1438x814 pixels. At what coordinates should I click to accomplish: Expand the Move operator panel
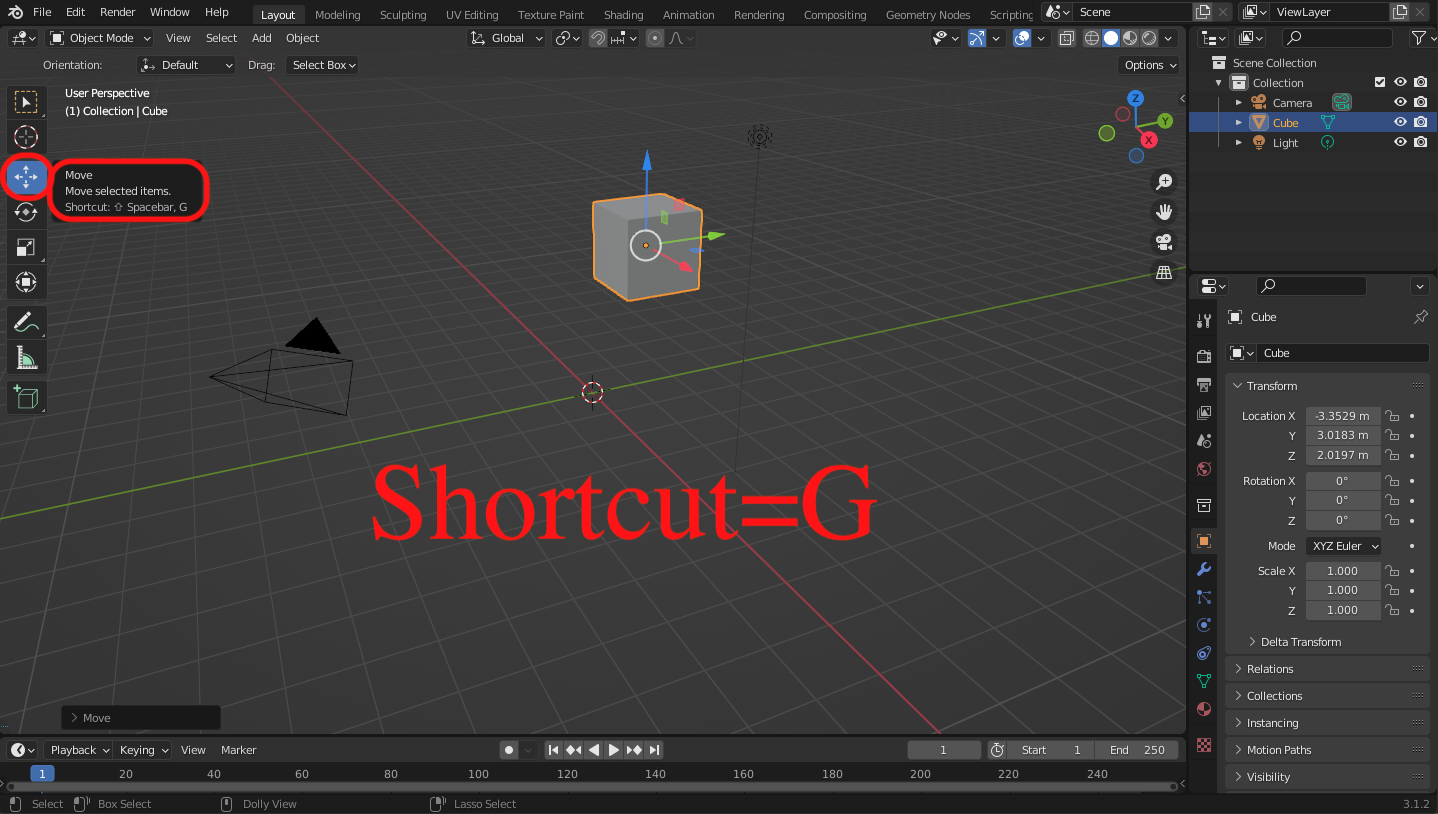140,718
